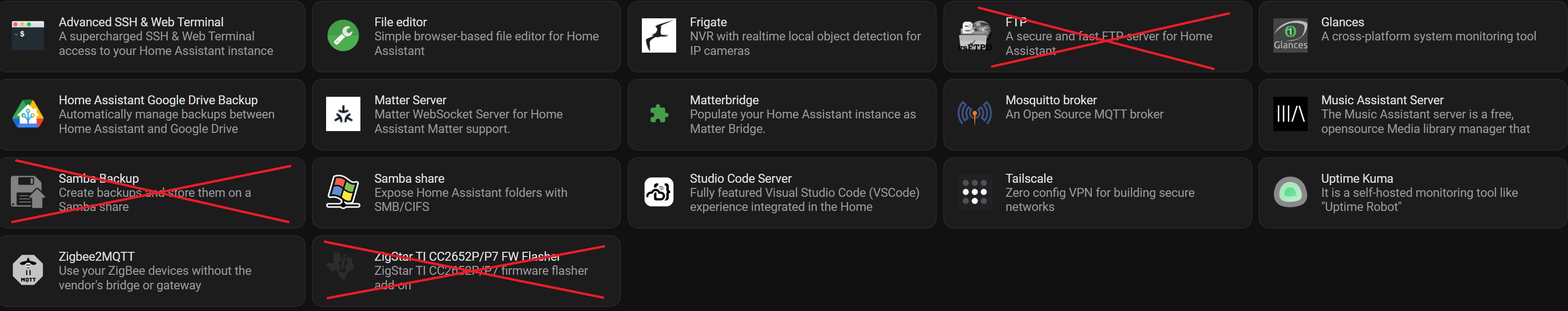Click the Uptime Kuma title text

point(1357,179)
